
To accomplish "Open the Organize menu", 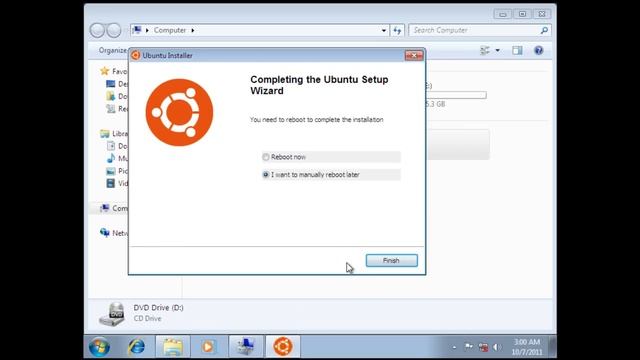I will coord(113,50).
